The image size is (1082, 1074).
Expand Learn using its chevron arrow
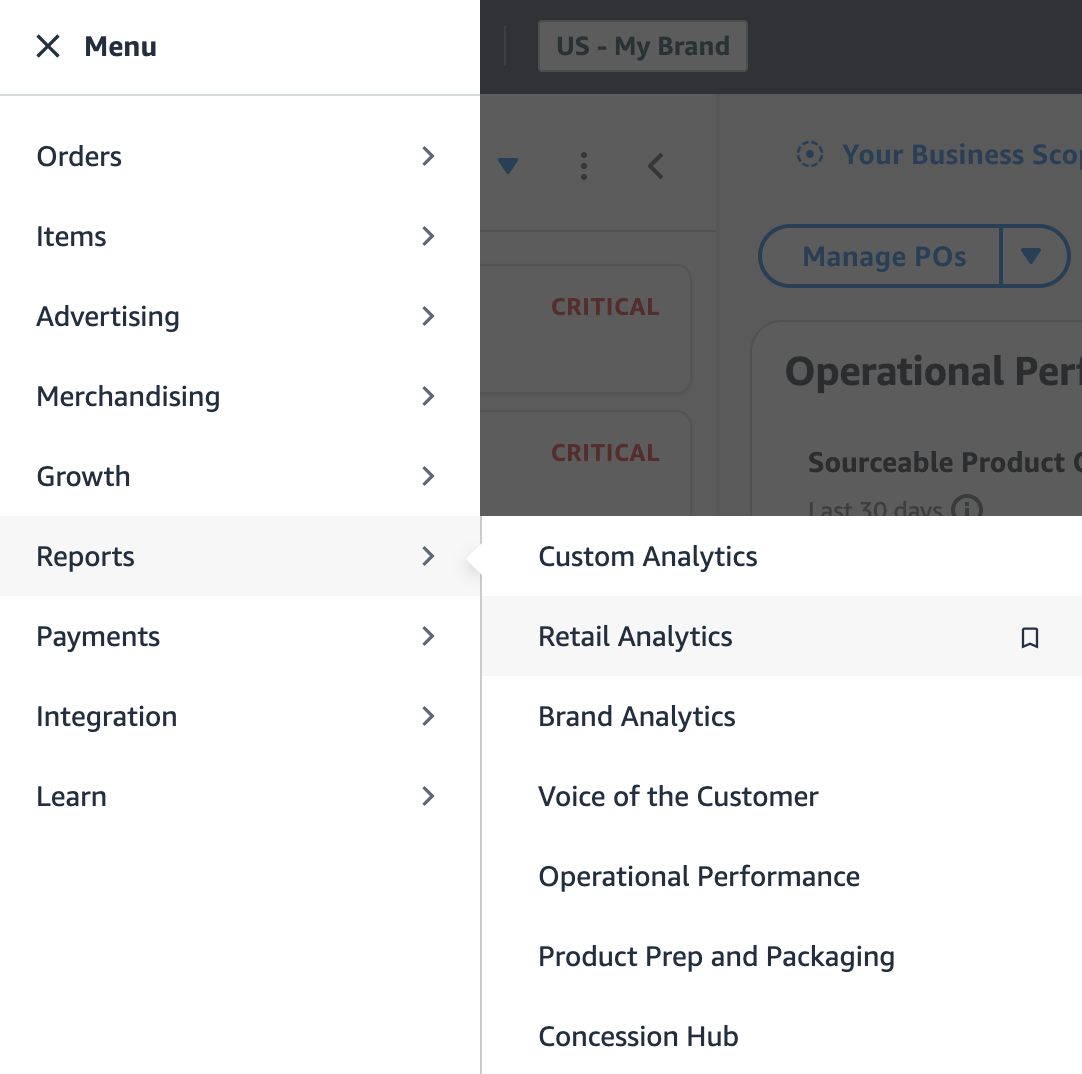(x=429, y=797)
